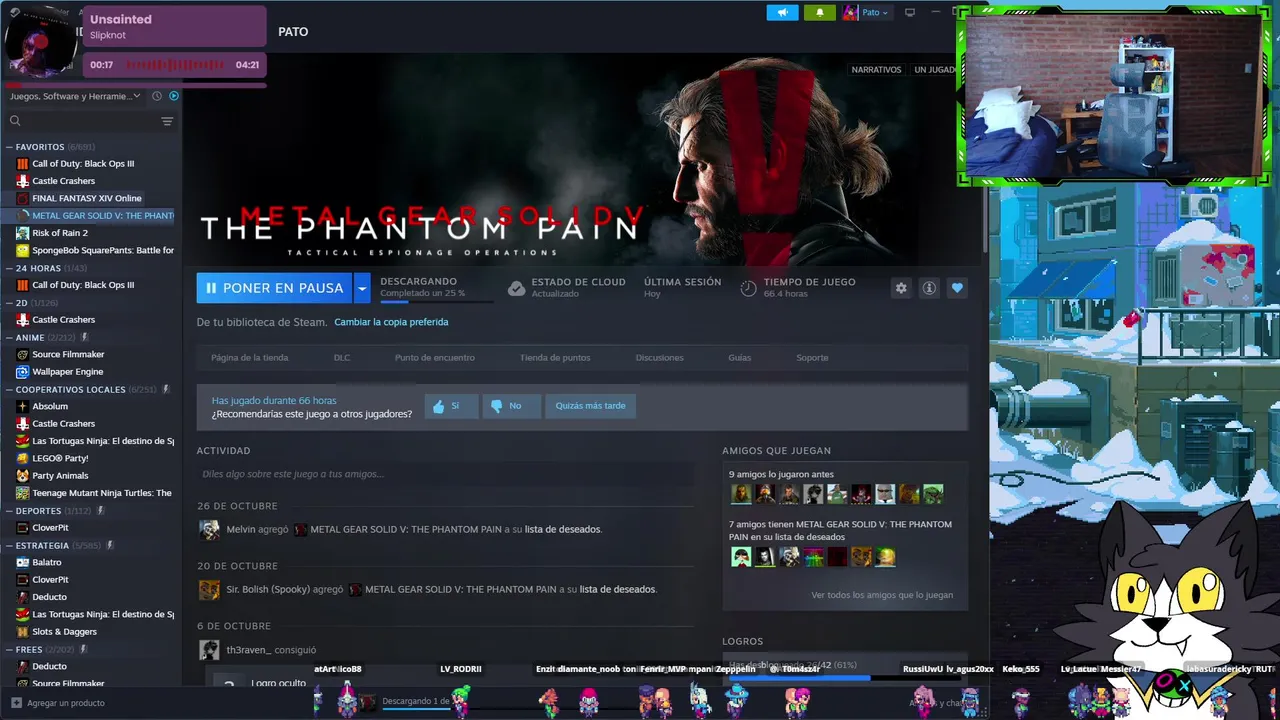Screen dimensions: 1280x720
Task: Click the NARRATIVOS tag
Action: pyautogui.click(x=876, y=70)
